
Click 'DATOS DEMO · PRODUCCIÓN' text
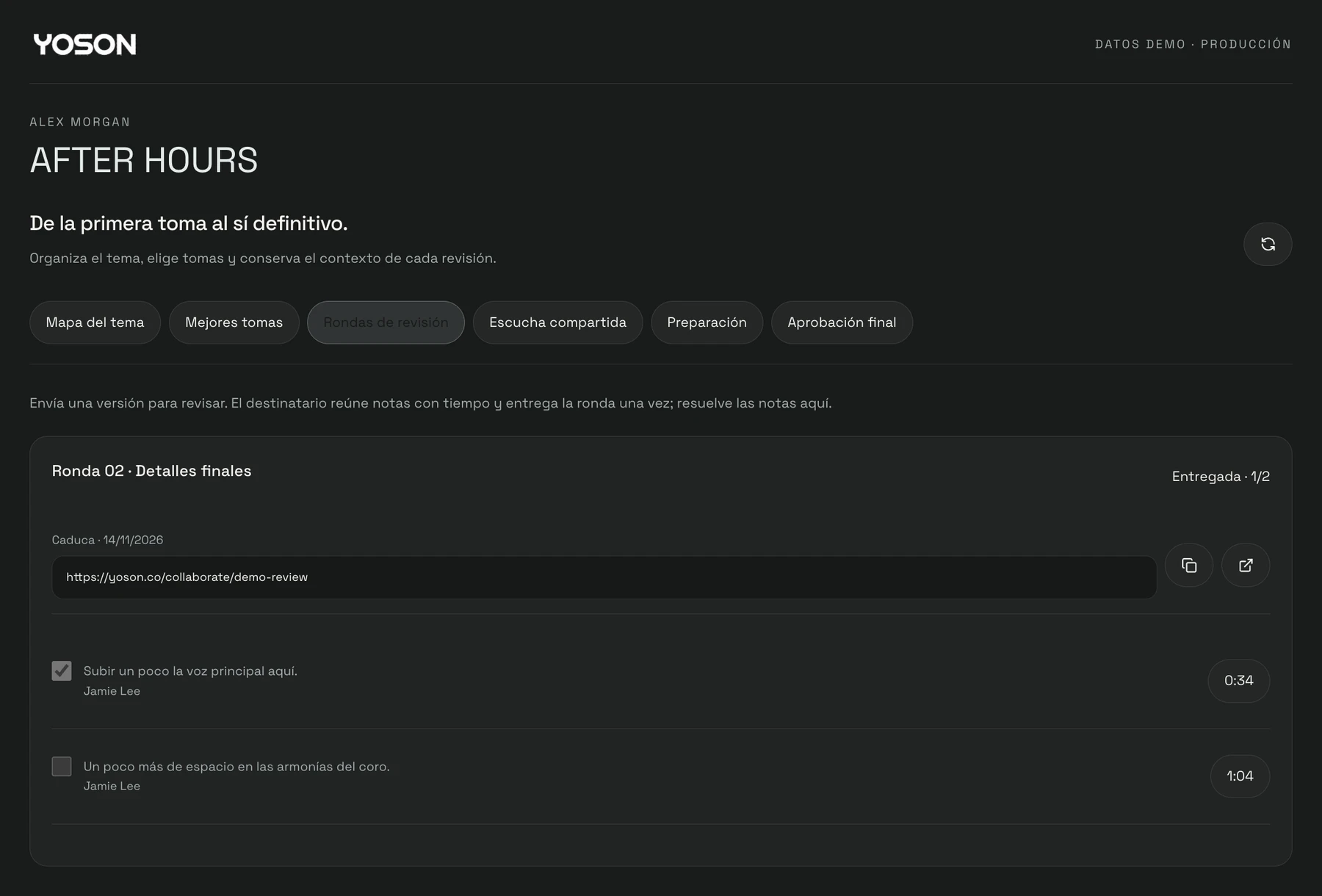click(x=1193, y=44)
